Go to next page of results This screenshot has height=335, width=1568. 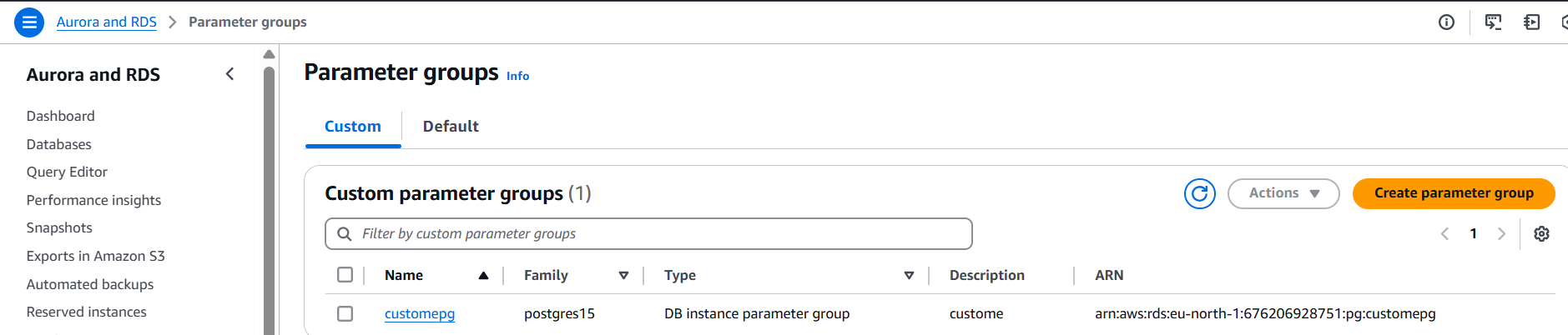click(1501, 234)
